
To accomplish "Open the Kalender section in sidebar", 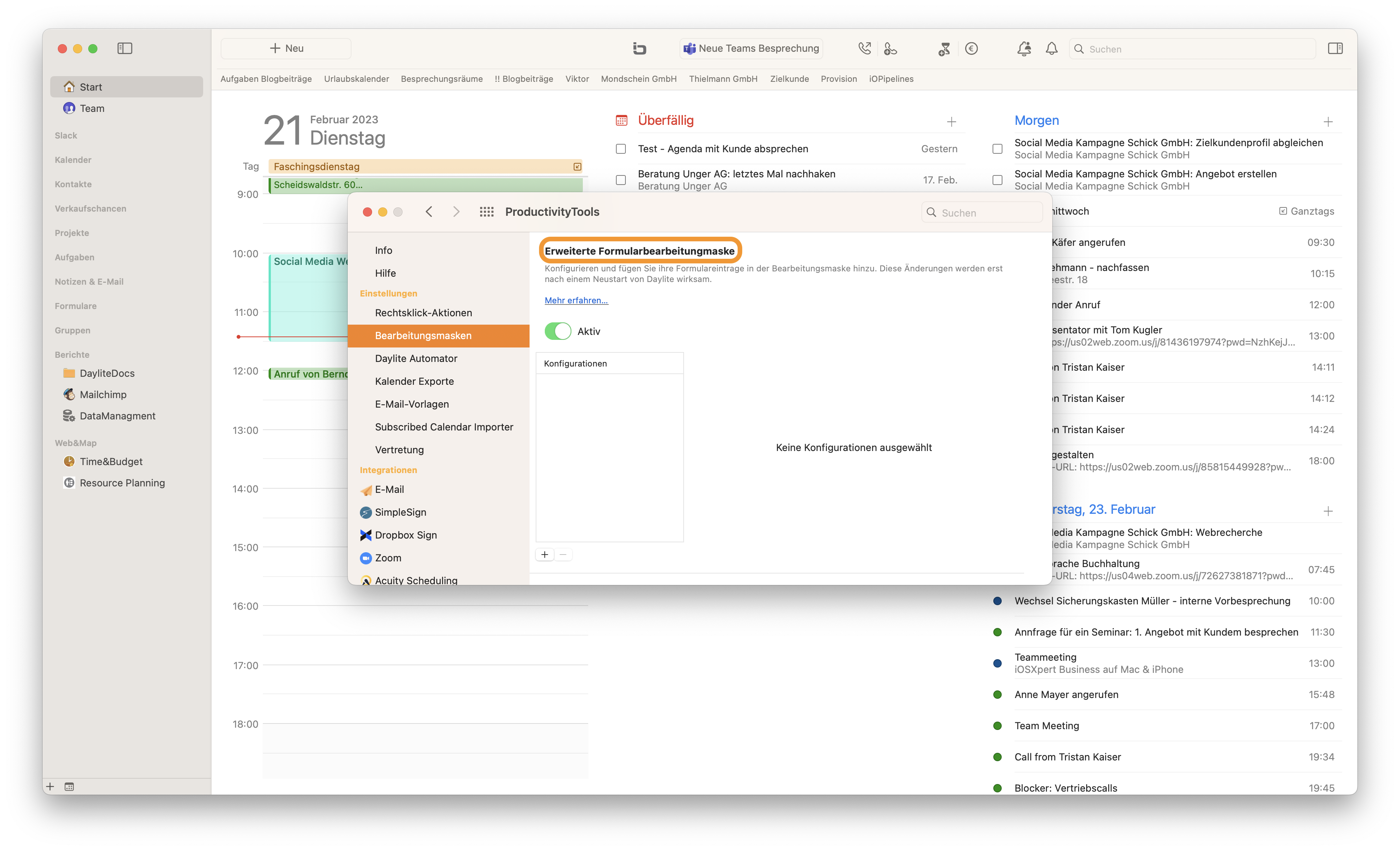I will point(73,160).
